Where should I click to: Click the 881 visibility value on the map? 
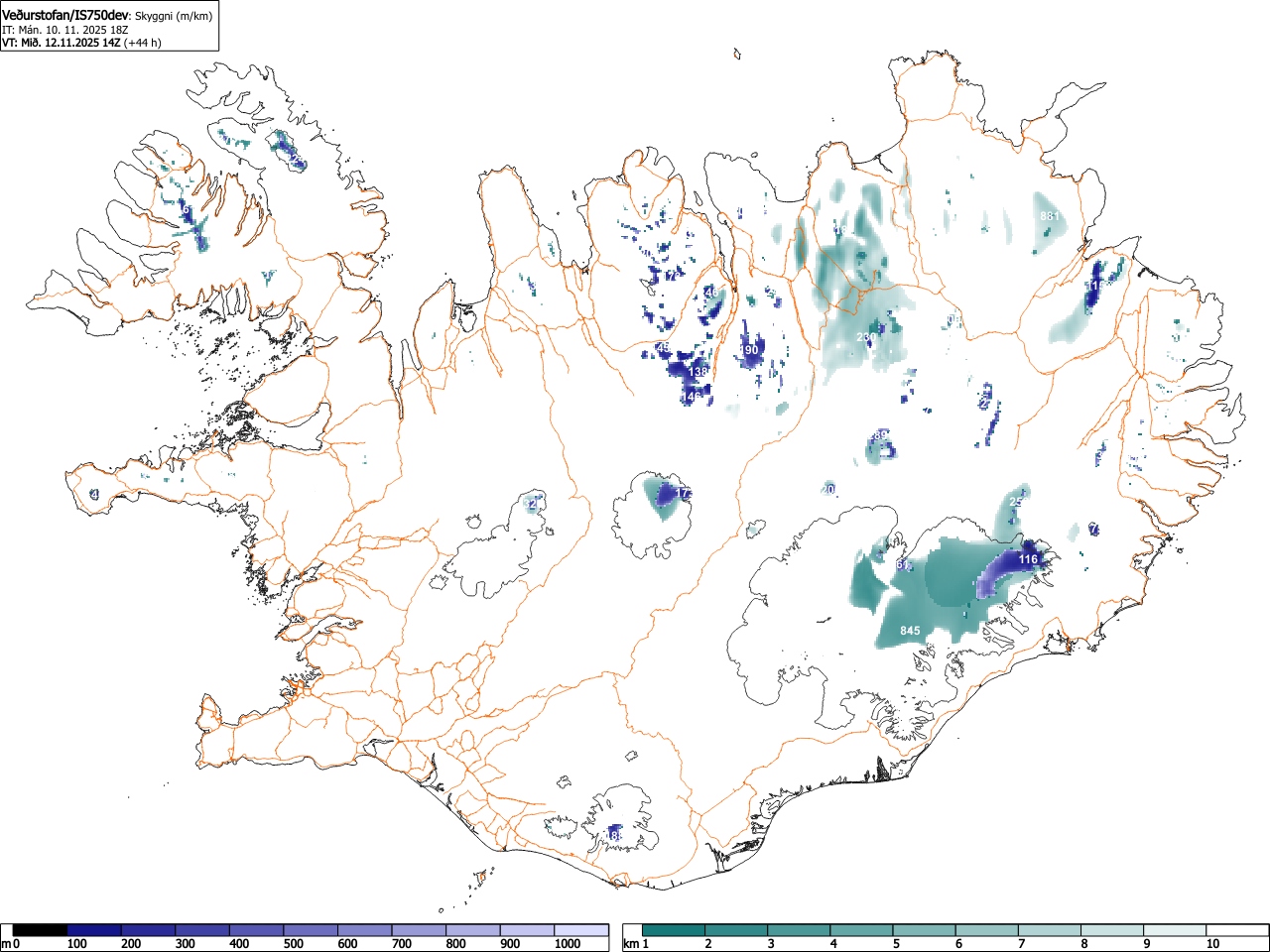(1050, 216)
